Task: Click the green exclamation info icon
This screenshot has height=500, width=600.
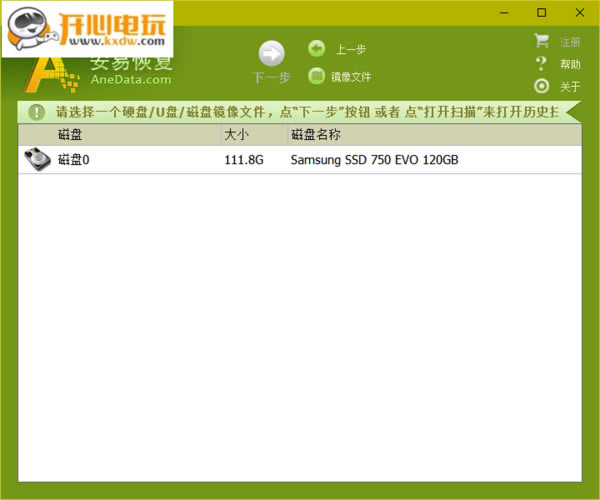Action: (37, 112)
